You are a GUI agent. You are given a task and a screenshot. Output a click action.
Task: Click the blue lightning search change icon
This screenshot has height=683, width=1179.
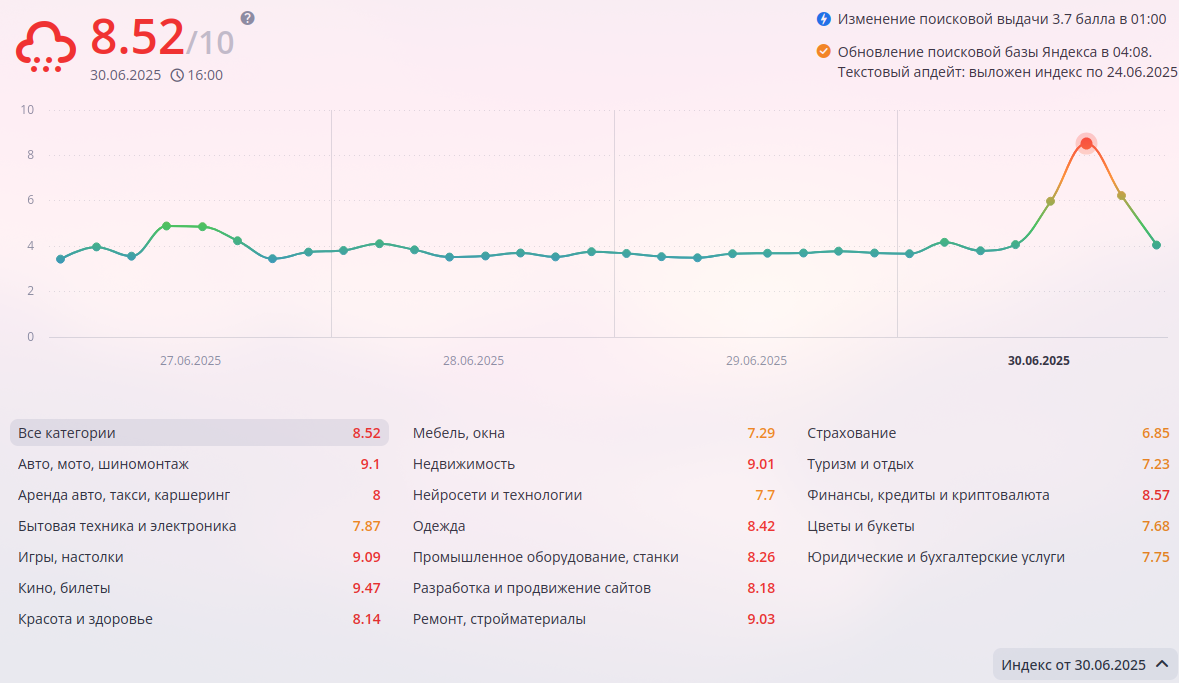tap(823, 19)
